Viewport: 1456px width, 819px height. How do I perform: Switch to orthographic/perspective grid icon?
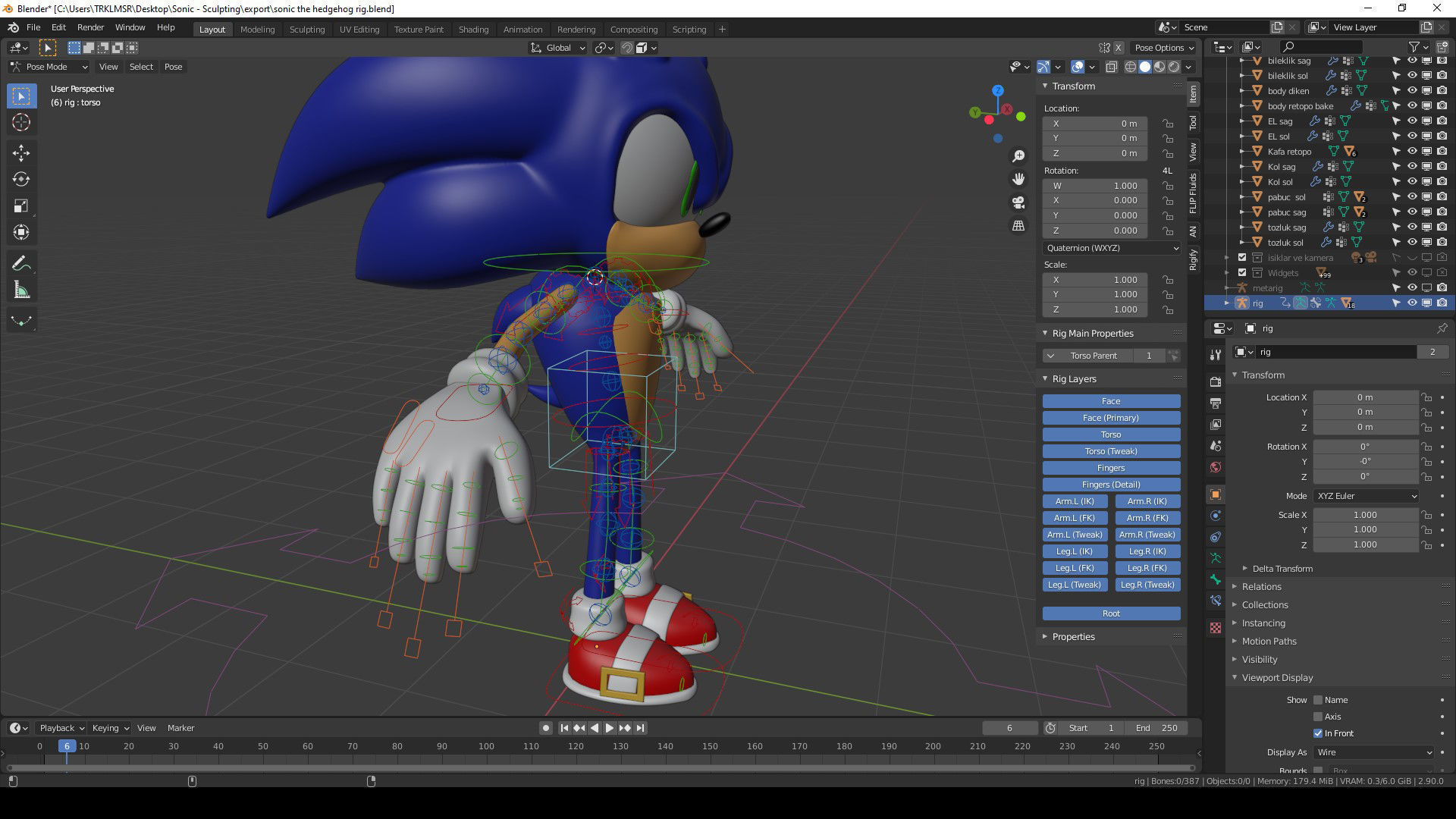click(x=1018, y=226)
